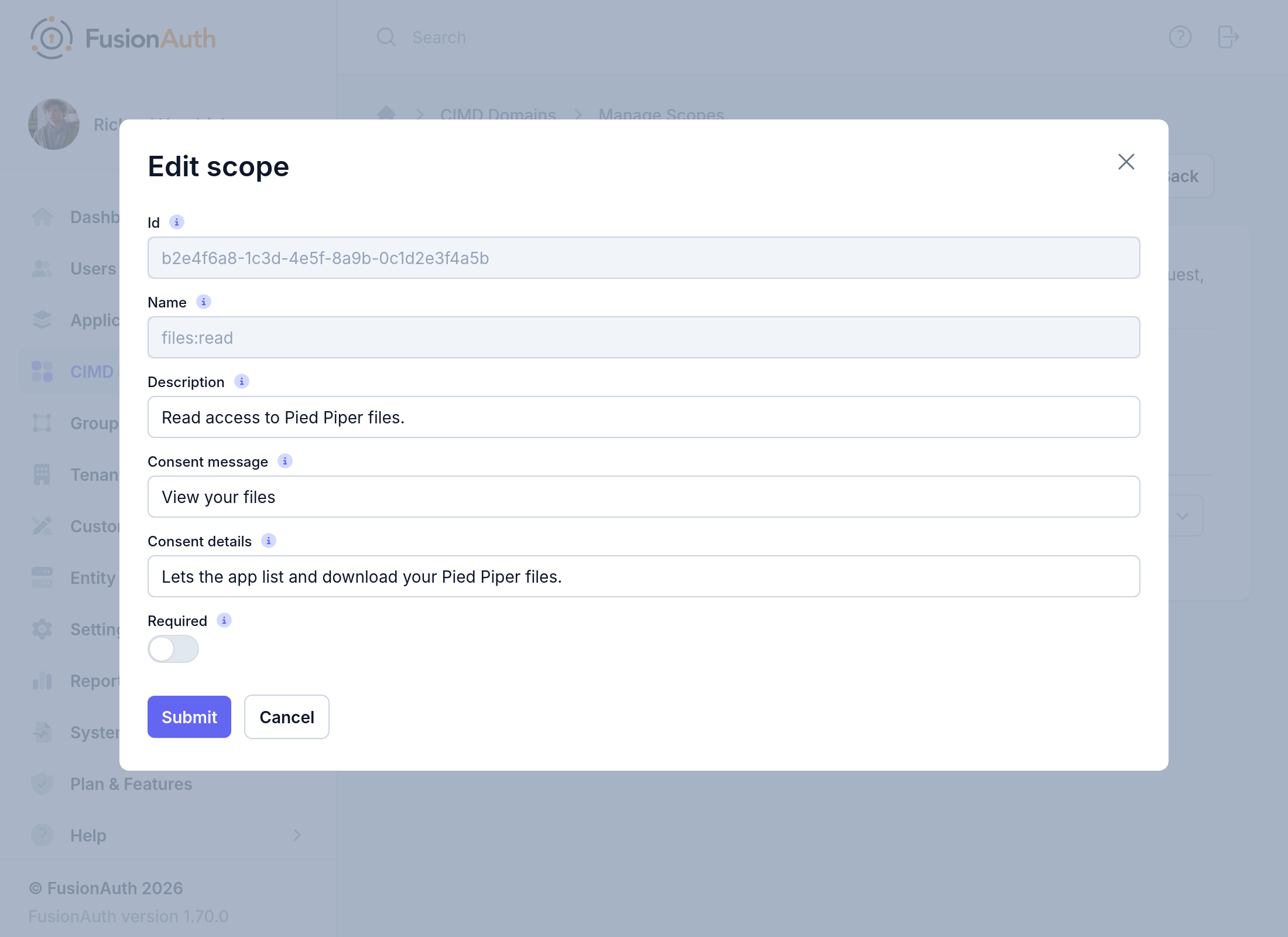
Task: Submit the scope changes
Action: [x=189, y=717]
